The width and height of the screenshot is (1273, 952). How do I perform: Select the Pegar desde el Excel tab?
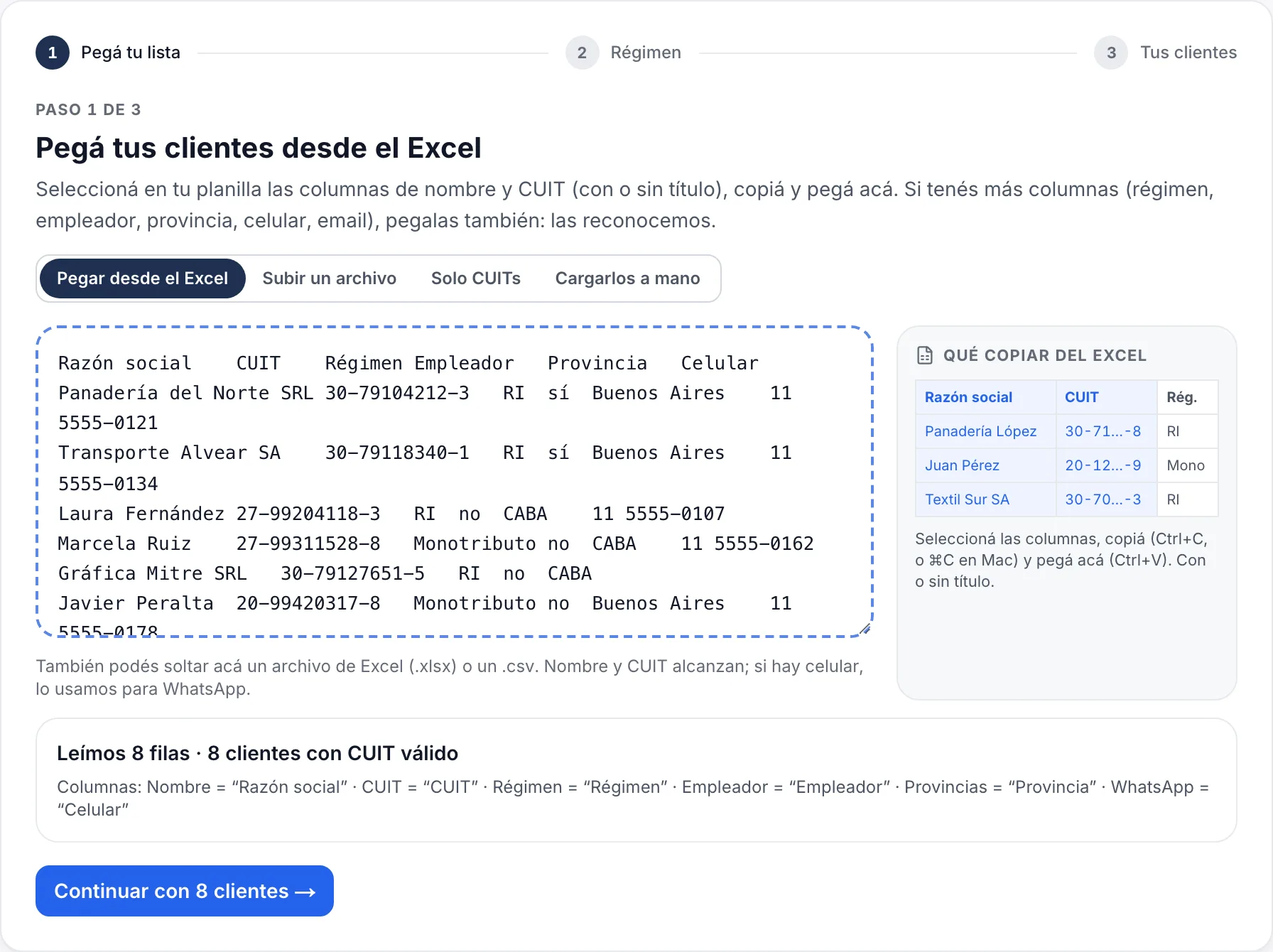(x=142, y=278)
